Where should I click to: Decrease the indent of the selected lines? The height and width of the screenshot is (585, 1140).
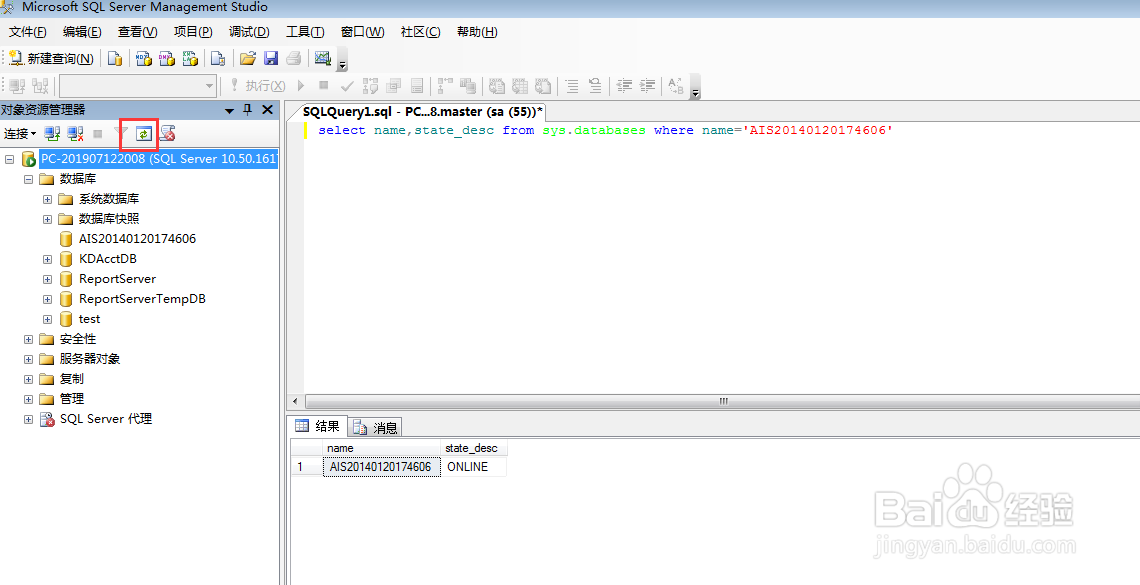point(624,86)
